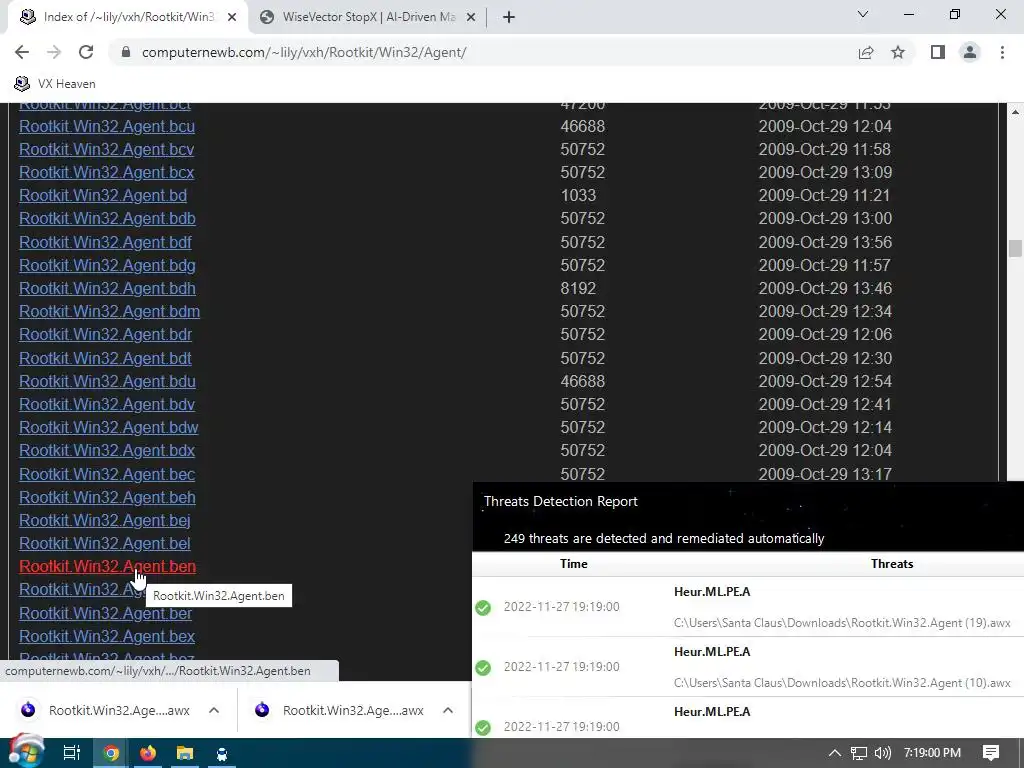Select threat row Rootkit.Win32.Agent (19).awx
Viewport: 1024px width, 768px height.
tap(748, 607)
